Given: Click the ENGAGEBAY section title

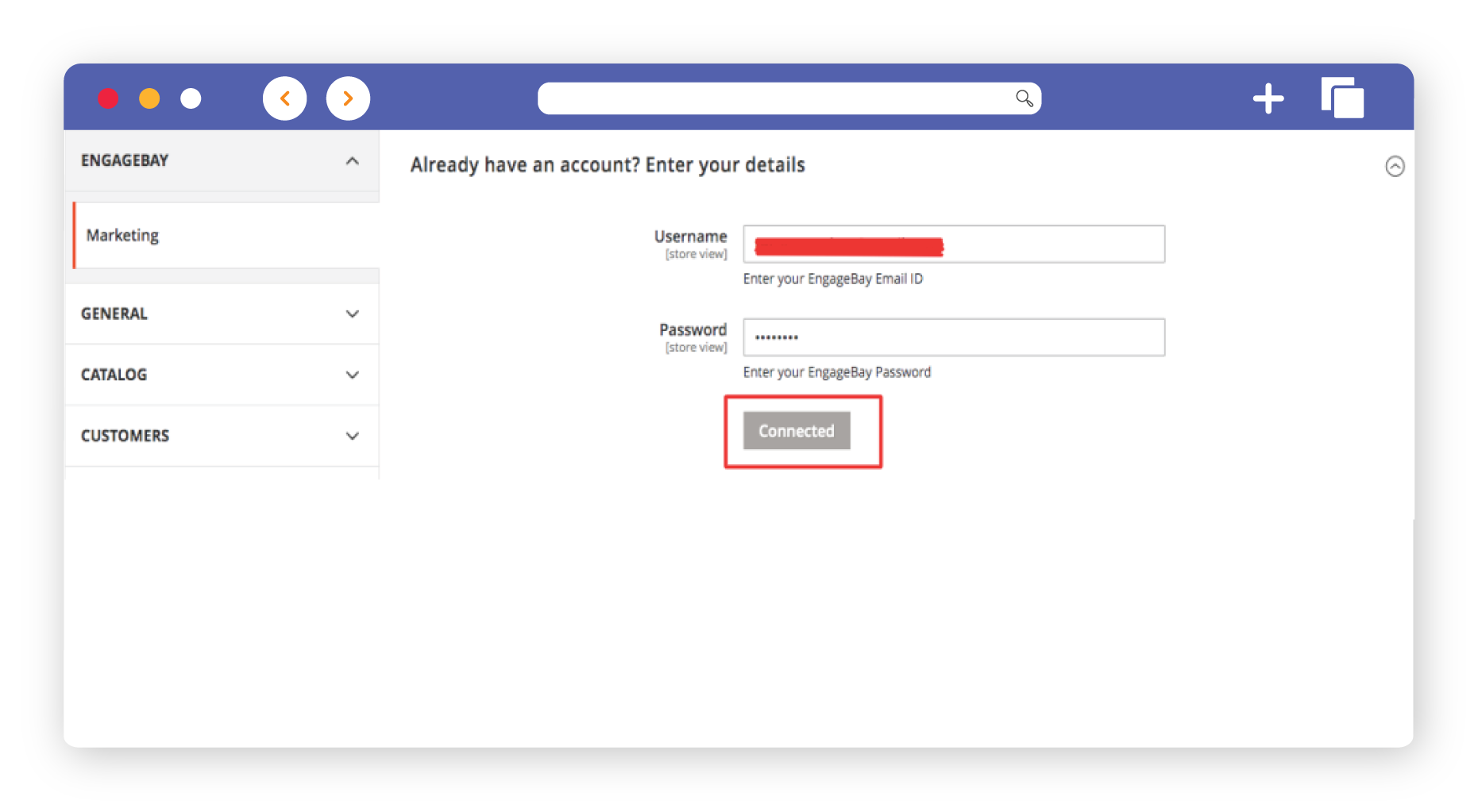Looking at the screenshot, I should (125, 161).
